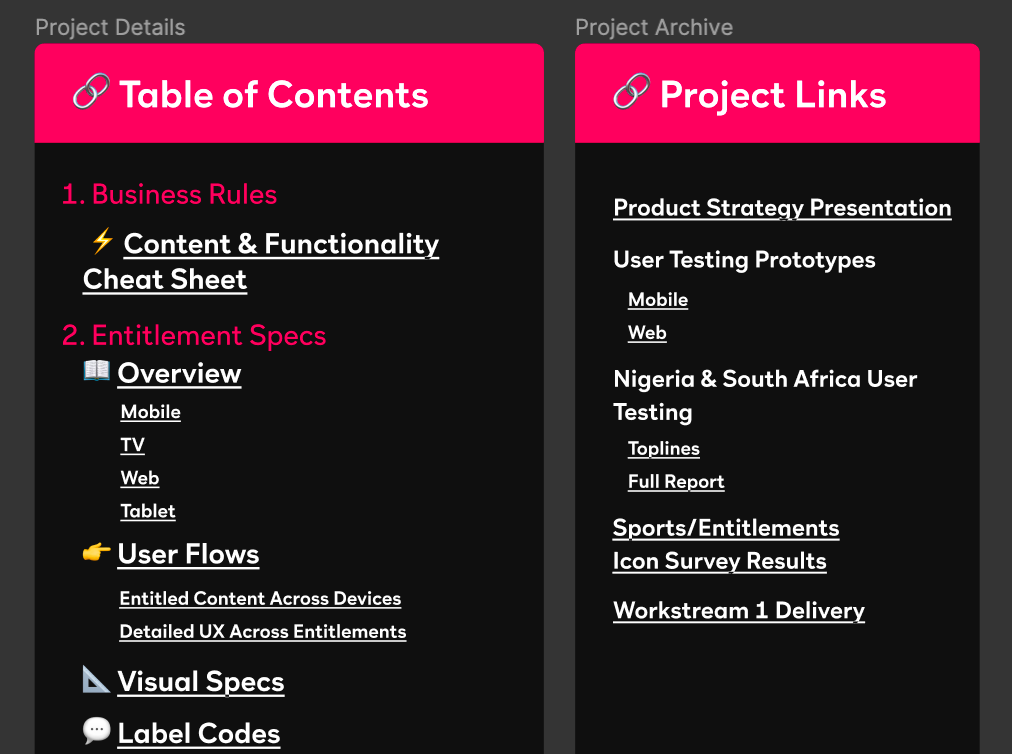Image resolution: width=1012 pixels, height=754 pixels.
Task: Click the speech bubble icon beside Label Codes
Action: pyautogui.click(x=97, y=730)
